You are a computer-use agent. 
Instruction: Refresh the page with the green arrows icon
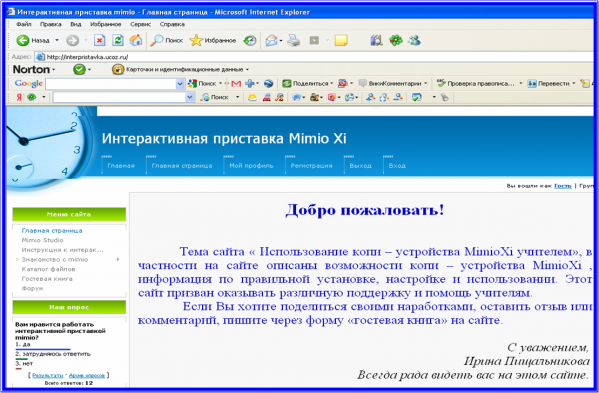pos(118,40)
